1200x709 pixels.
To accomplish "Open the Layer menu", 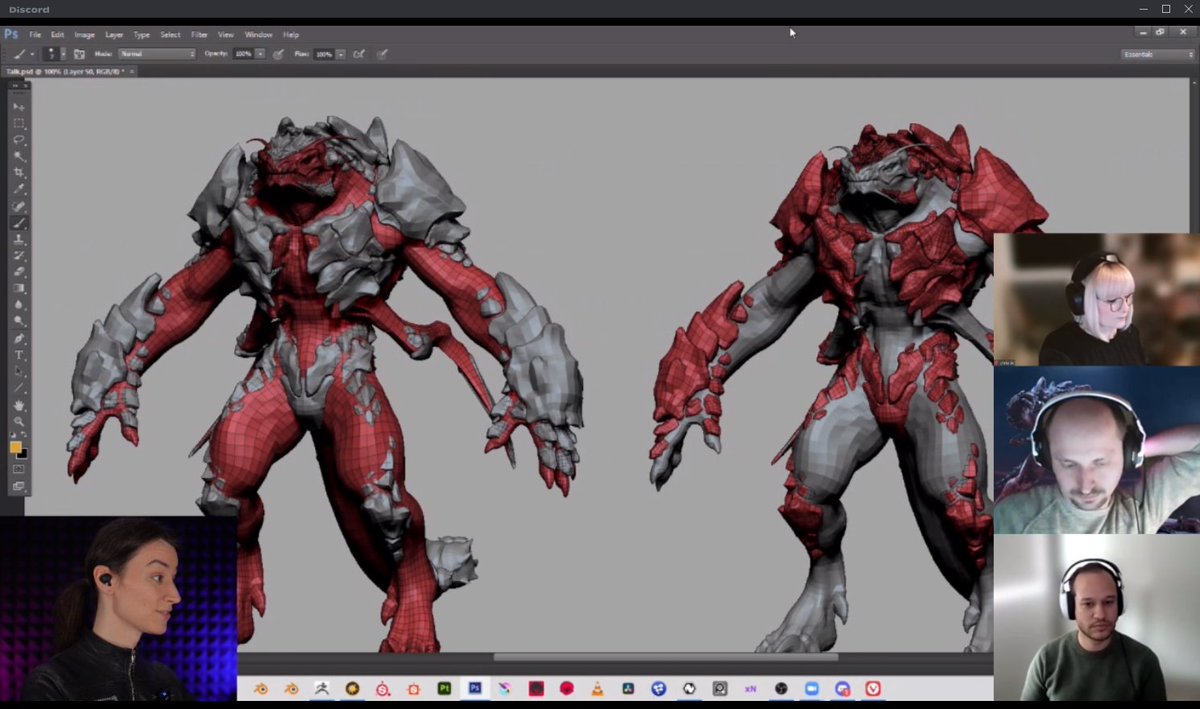I will 115,35.
